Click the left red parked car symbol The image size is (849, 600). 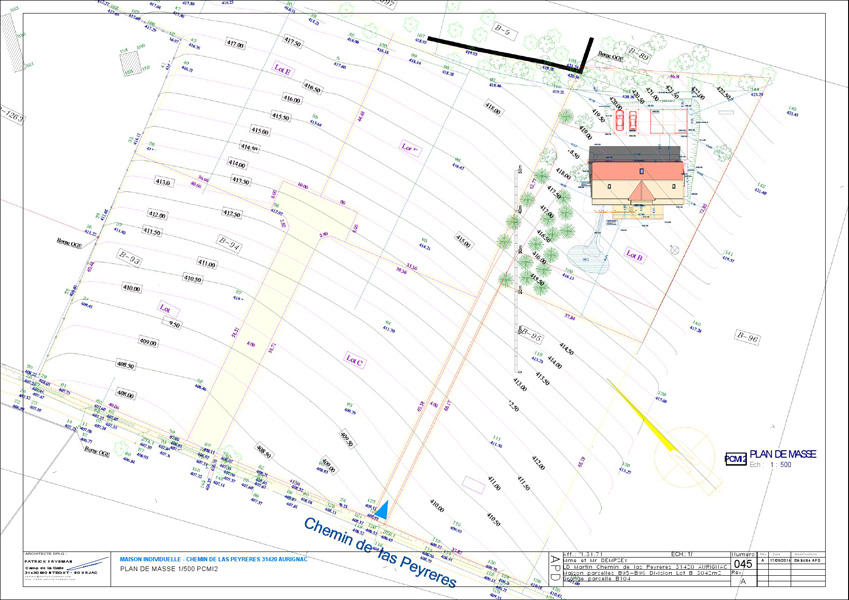(x=618, y=121)
